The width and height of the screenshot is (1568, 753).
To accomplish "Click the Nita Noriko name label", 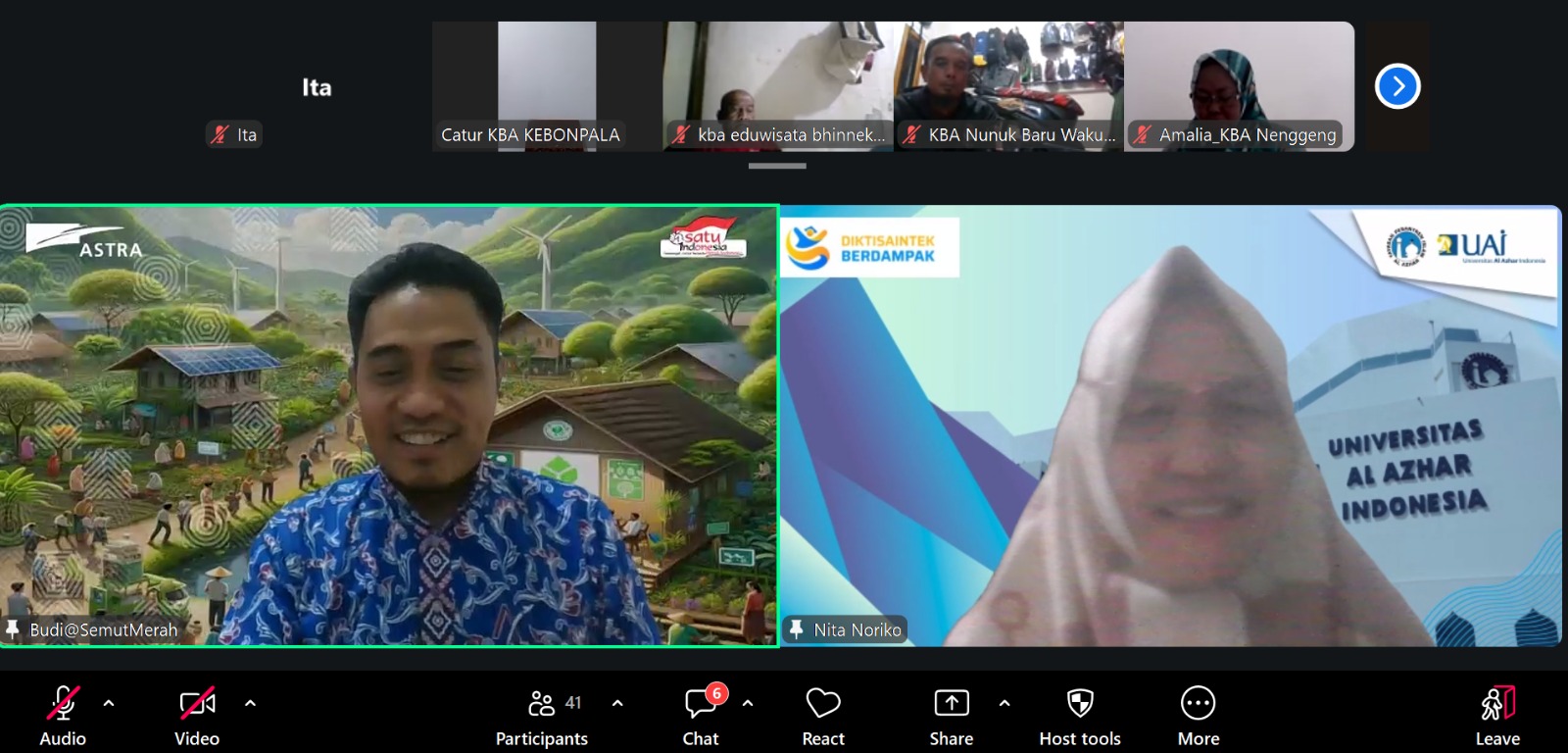I will click(857, 629).
